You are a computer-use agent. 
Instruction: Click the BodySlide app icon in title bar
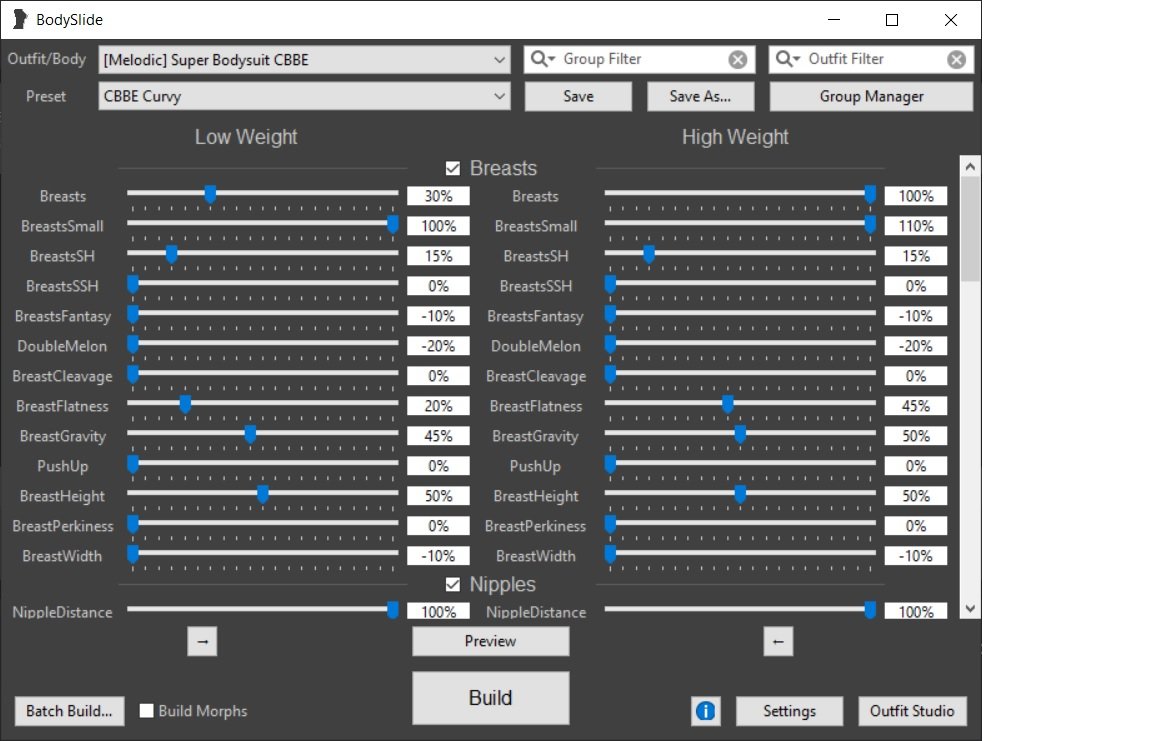pyautogui.click(x=19, y=20)
